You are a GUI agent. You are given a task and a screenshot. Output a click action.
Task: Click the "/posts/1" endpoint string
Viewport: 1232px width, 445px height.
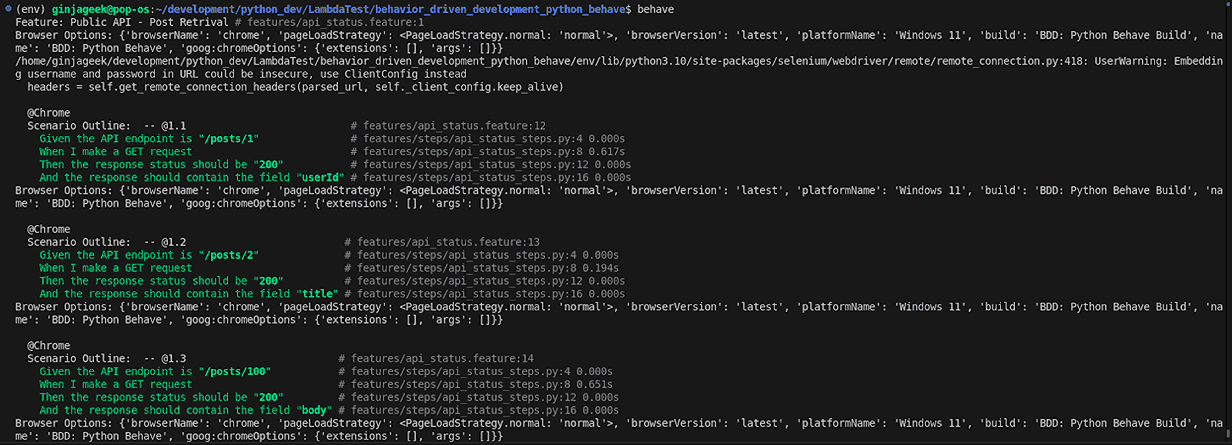[228, 138]
